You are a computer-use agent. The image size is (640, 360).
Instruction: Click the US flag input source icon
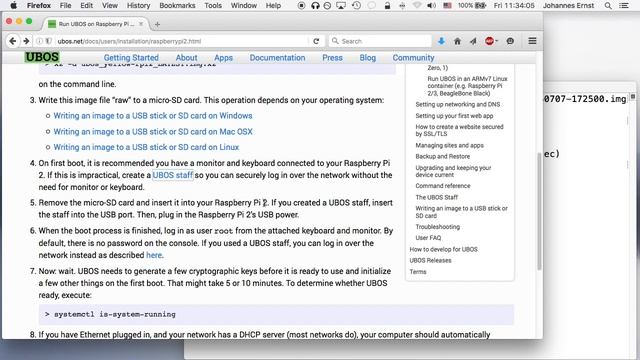click(447, 6)
